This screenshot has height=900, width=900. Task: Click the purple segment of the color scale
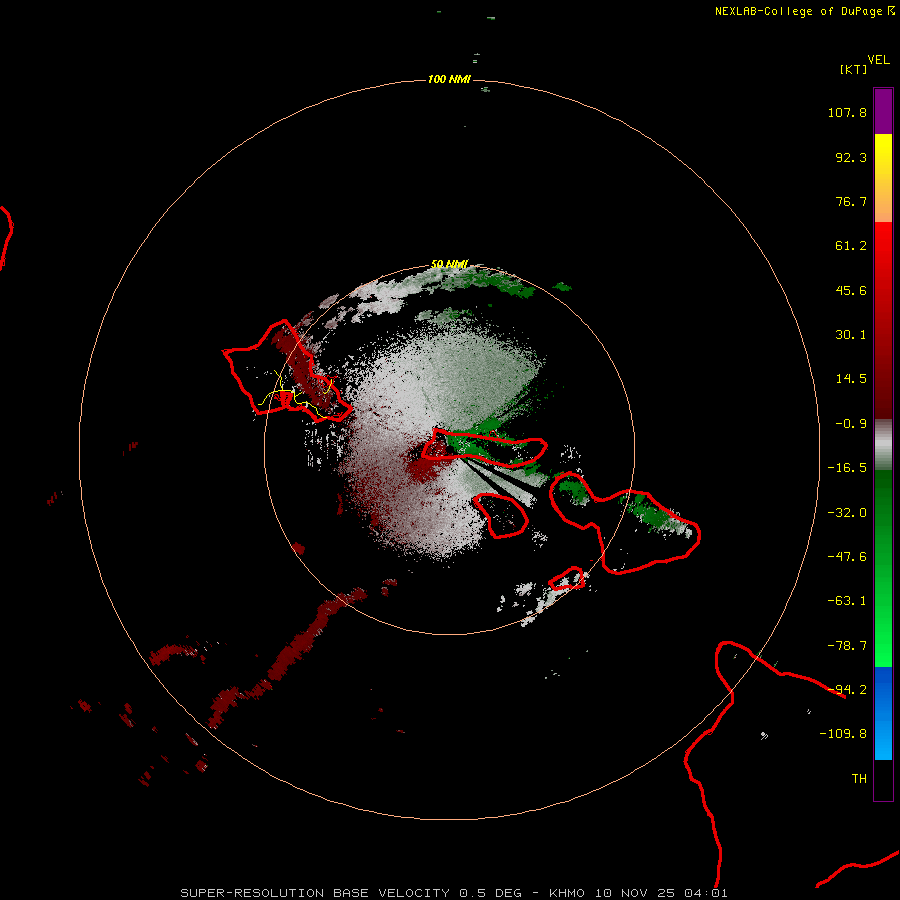point(883,111)
